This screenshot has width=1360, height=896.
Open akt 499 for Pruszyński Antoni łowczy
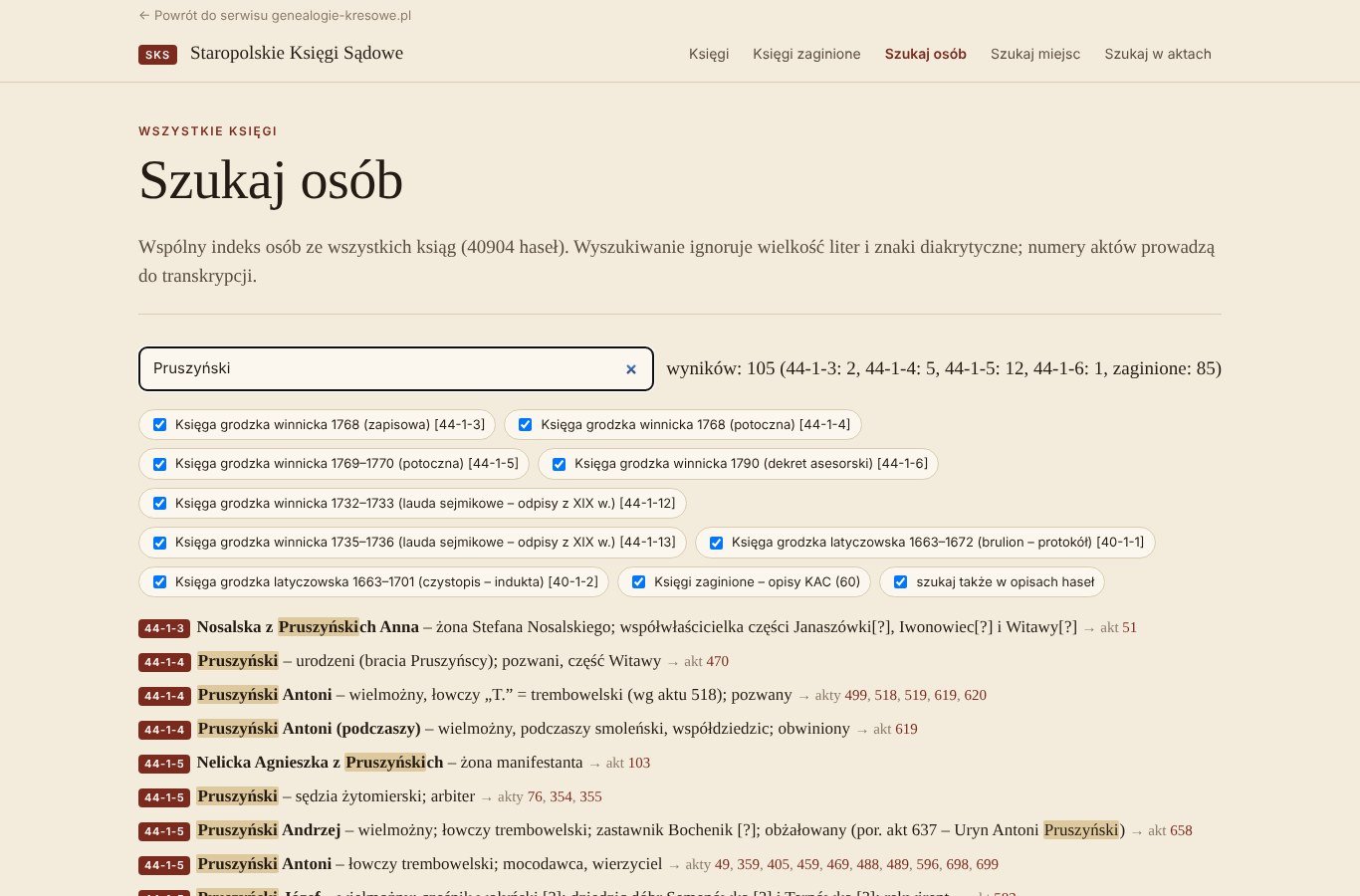[856, 696]
